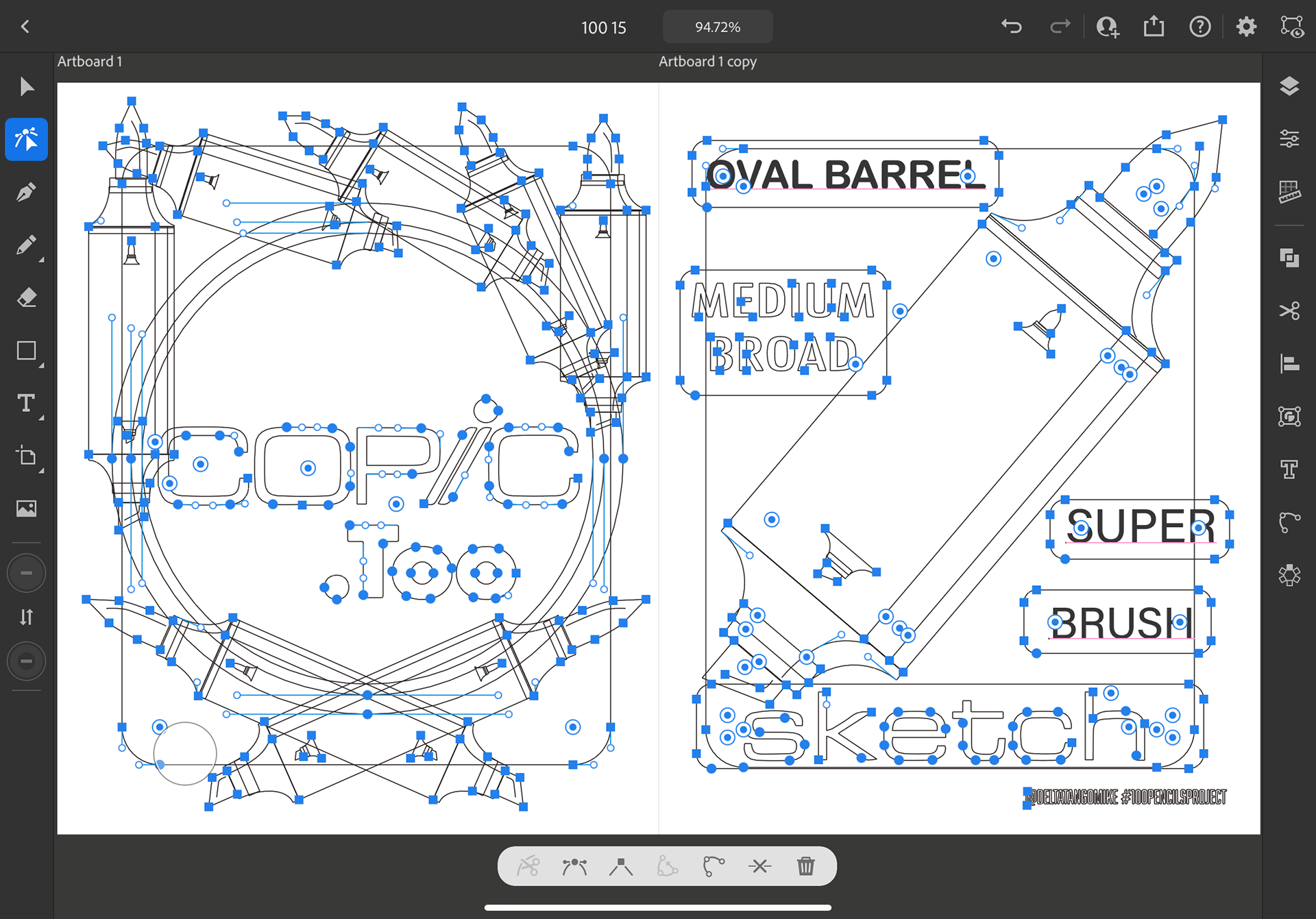Click the SUPER text outline
The image size is (1316, 919).
pos(1141,526)
